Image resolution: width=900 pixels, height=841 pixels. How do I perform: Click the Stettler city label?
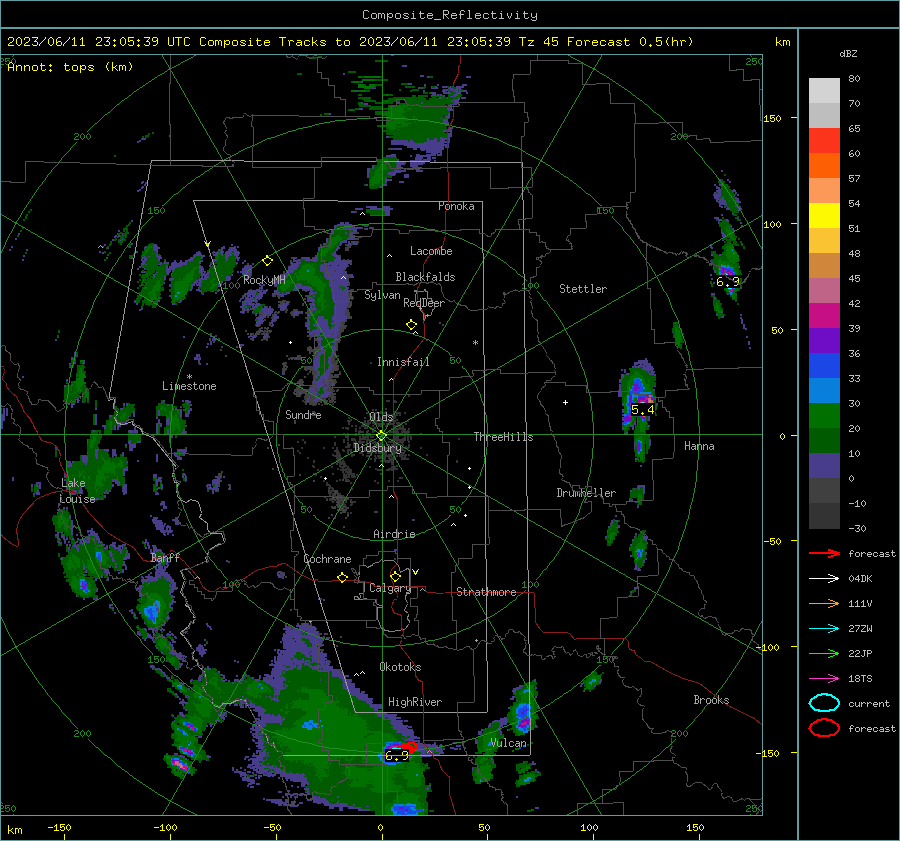(583, 289)
